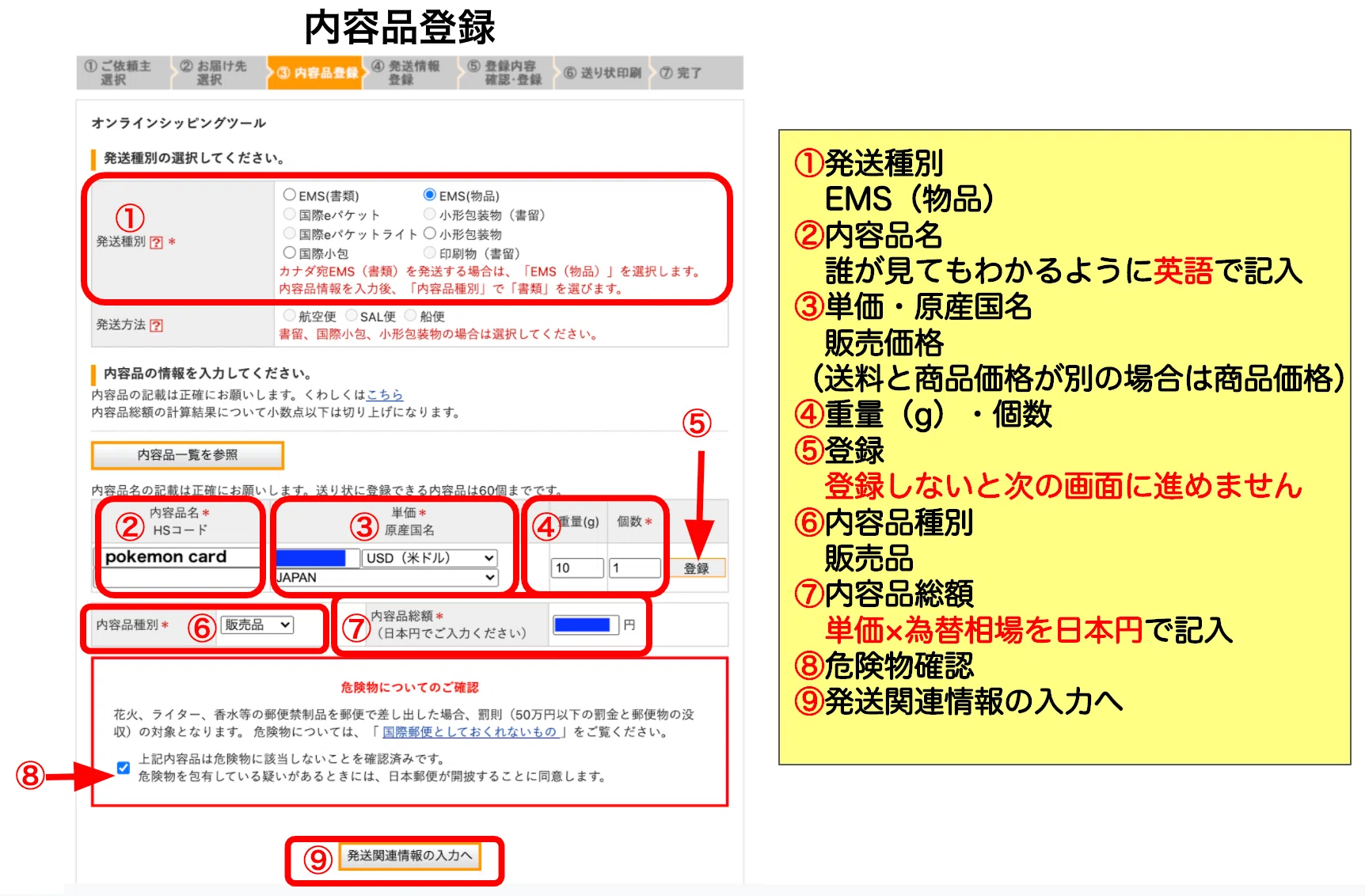Choose 国際eパケットライト shipping type
The height and width of the screenshot is (896, 1365).
coord(290,233)
